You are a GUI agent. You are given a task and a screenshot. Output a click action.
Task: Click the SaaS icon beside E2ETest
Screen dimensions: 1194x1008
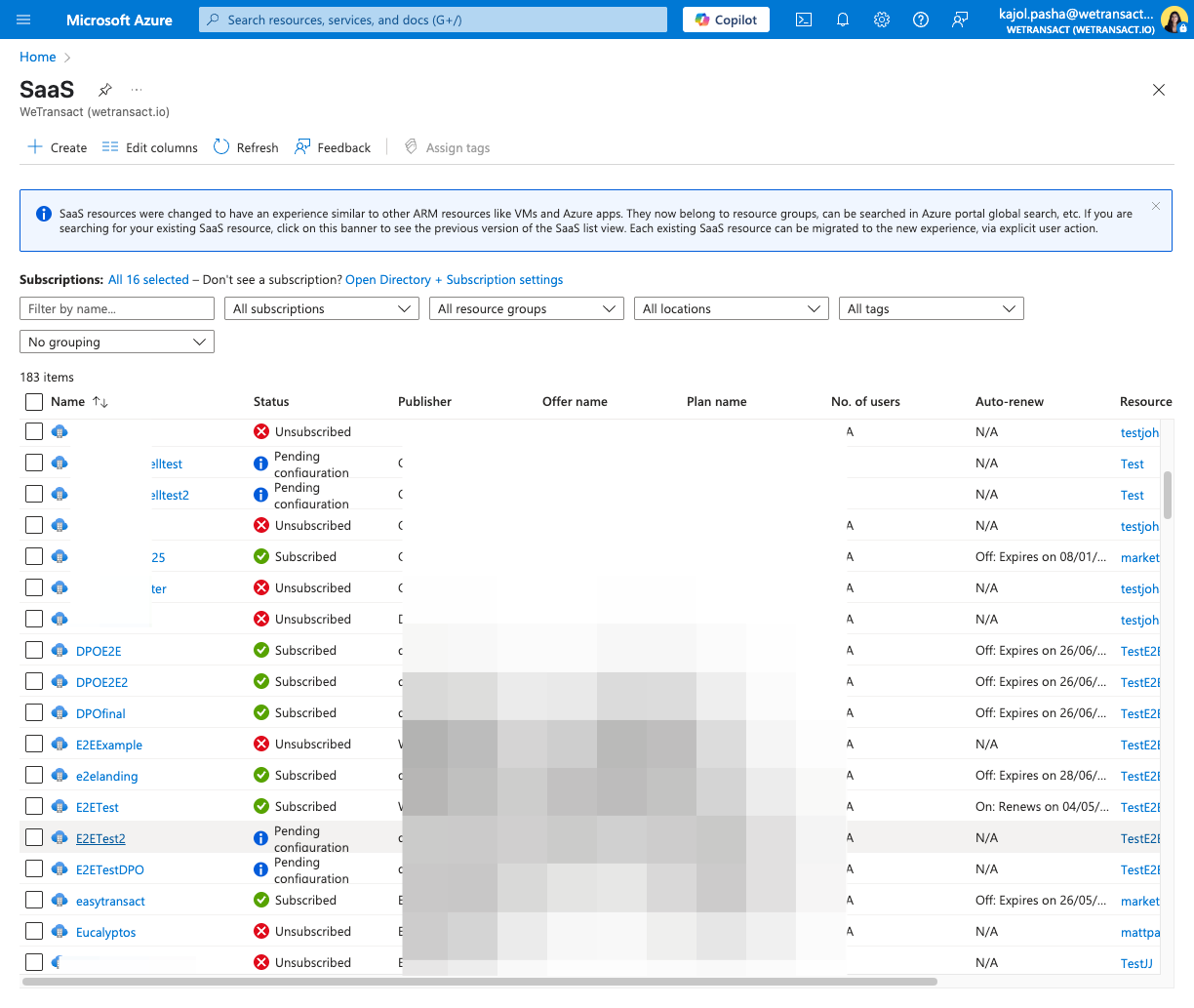click(60, 806)
